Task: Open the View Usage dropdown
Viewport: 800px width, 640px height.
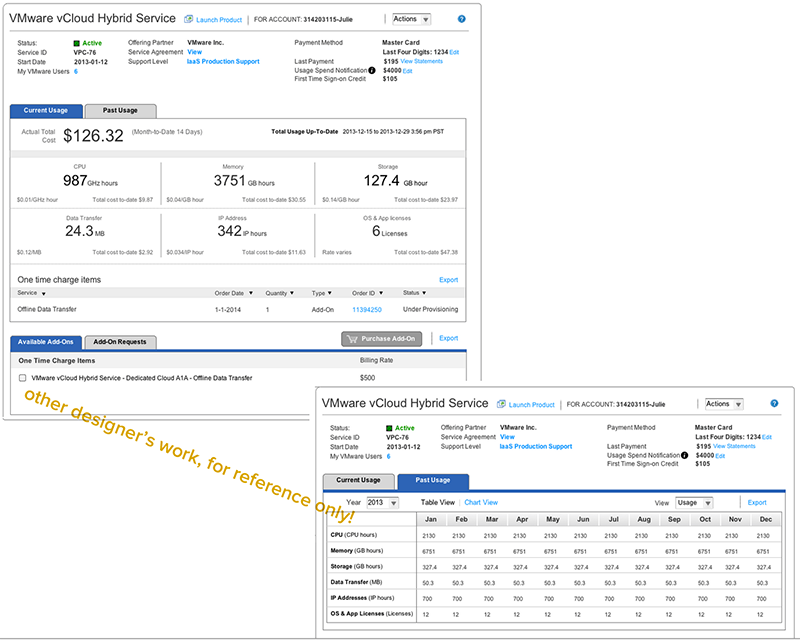Action: (x=693, y=502)
